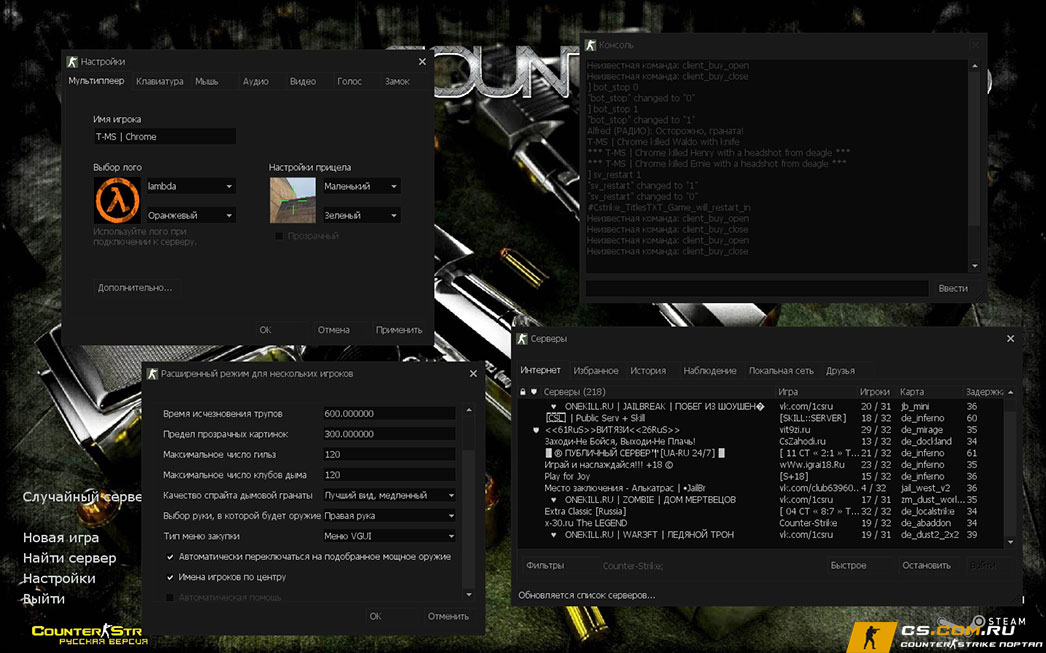Close the Расширенный режим dialog
Image resolution: width=1046 pixels, height=653 pixels.
(x=473, y=374)
